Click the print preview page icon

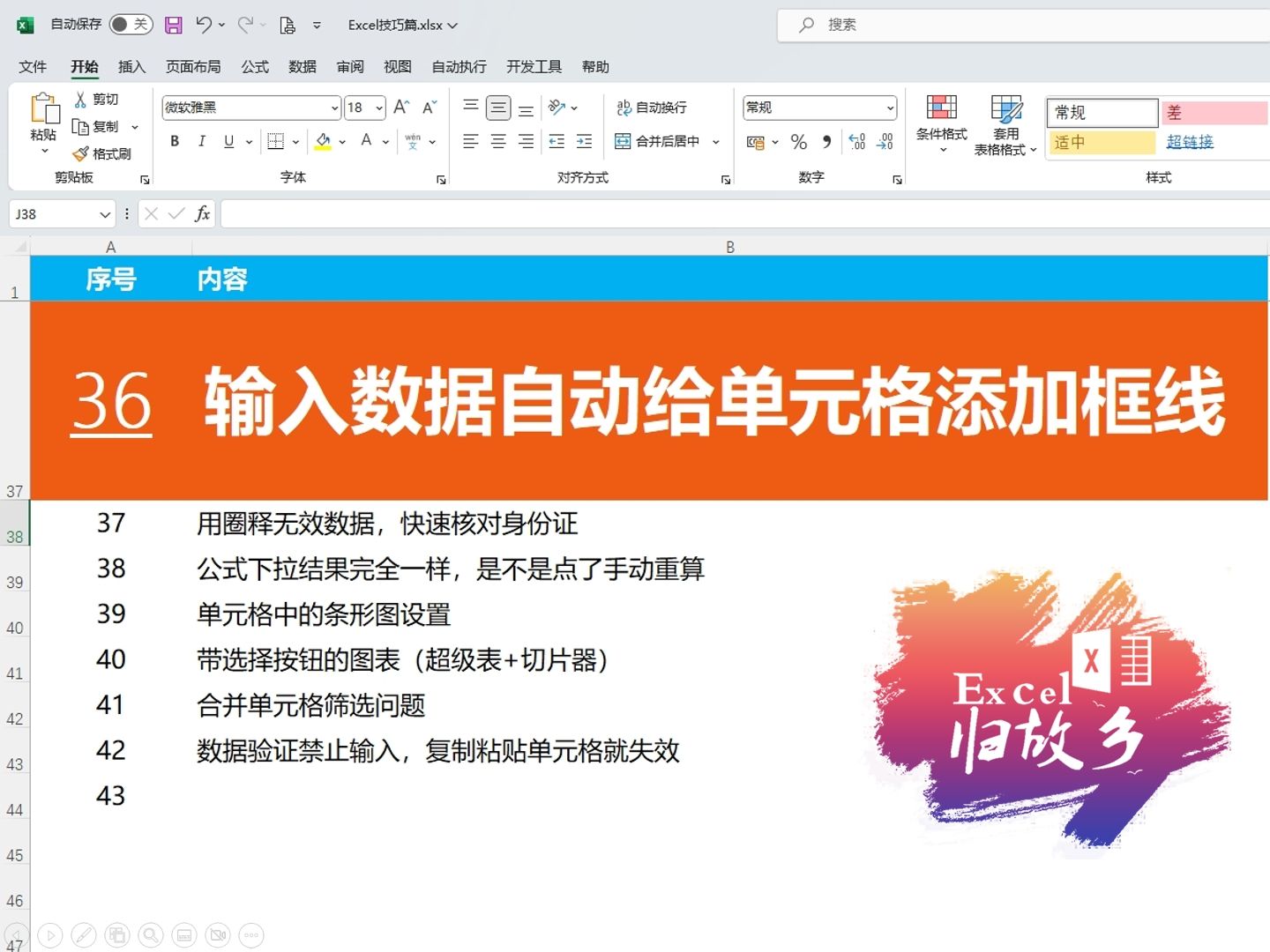pyautogui.click(x=288, y=25)
